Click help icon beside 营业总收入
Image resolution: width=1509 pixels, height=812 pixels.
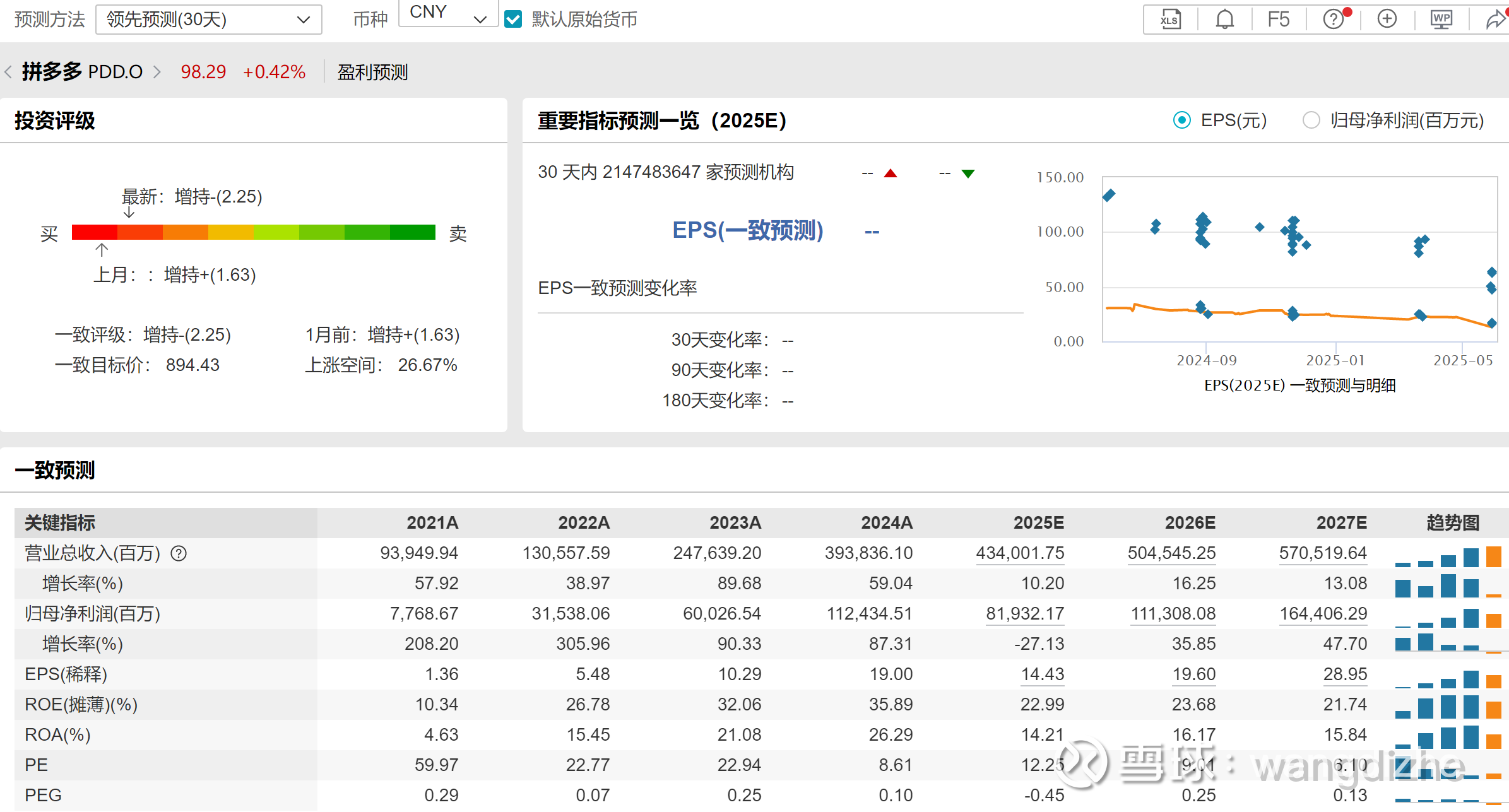coord(179,553)
